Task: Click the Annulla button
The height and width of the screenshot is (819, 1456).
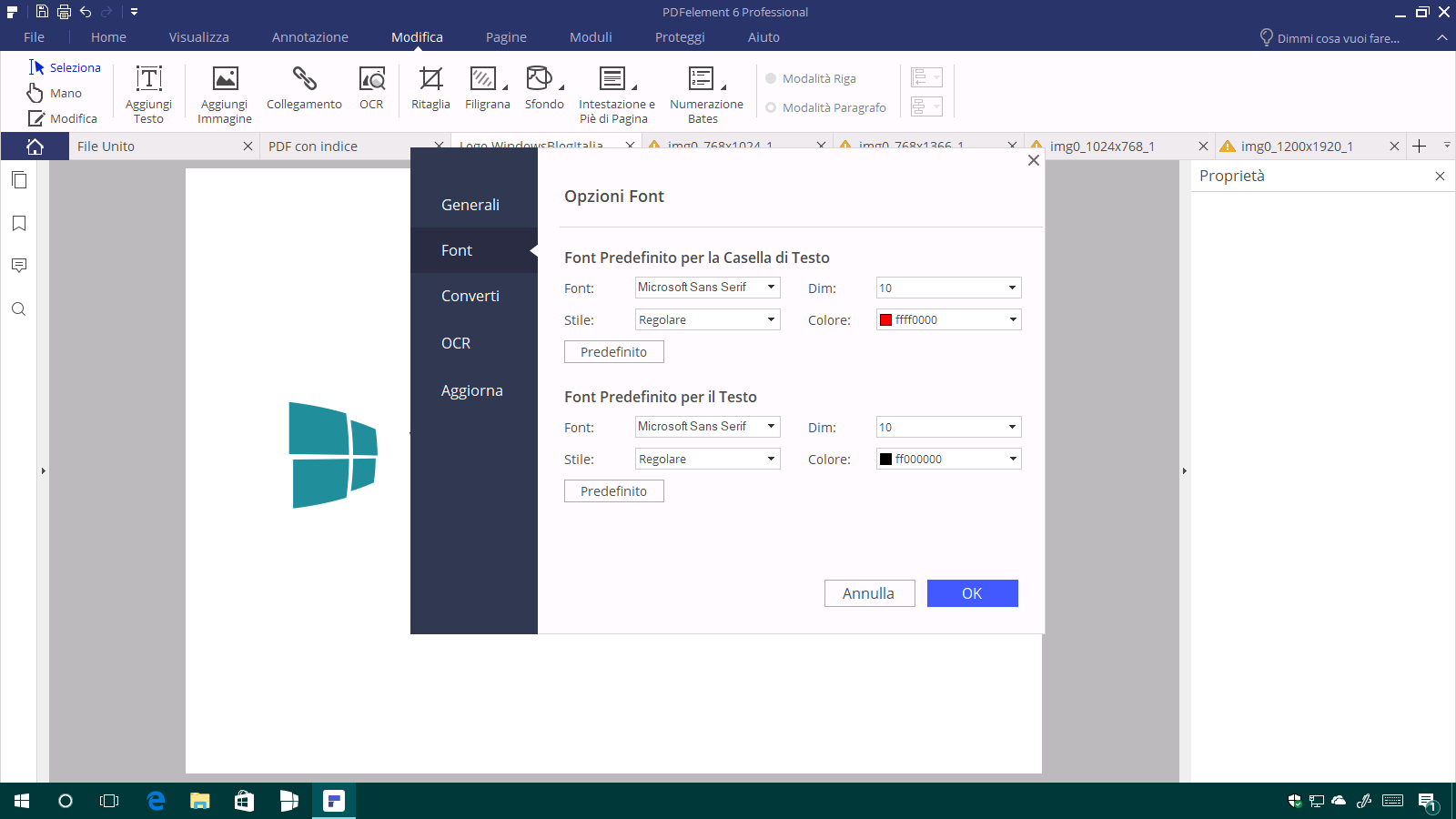Action: click(870, 593)
